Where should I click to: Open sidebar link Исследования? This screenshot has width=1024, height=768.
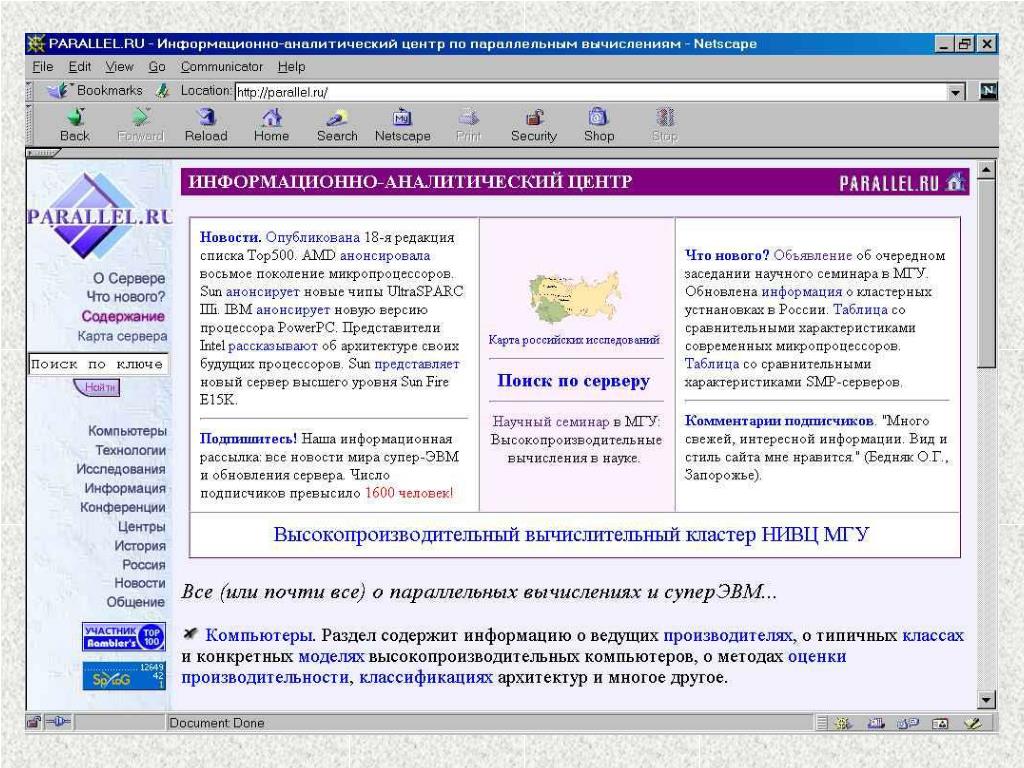(121, 469)
